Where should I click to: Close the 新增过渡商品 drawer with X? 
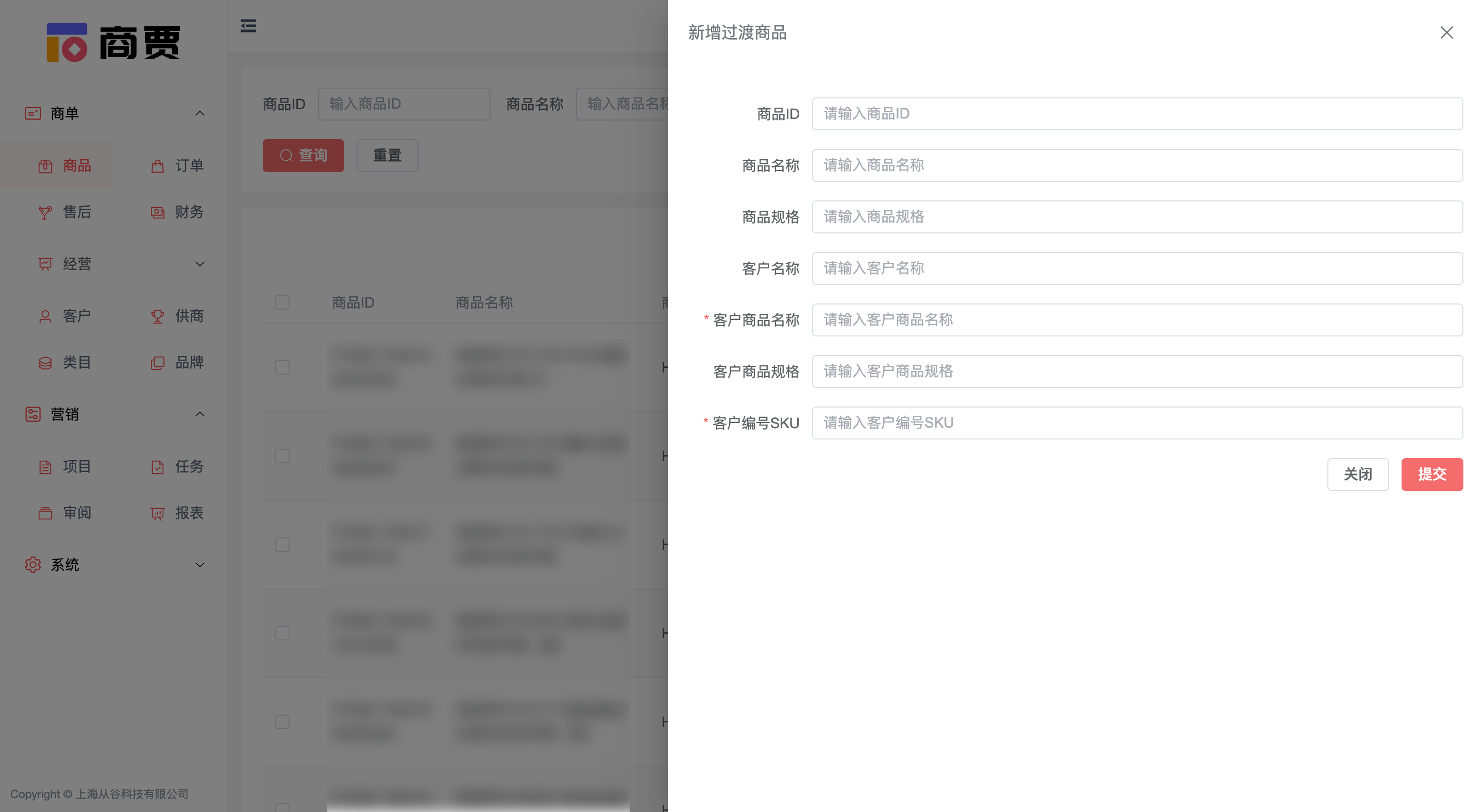tap(1446, 33)
